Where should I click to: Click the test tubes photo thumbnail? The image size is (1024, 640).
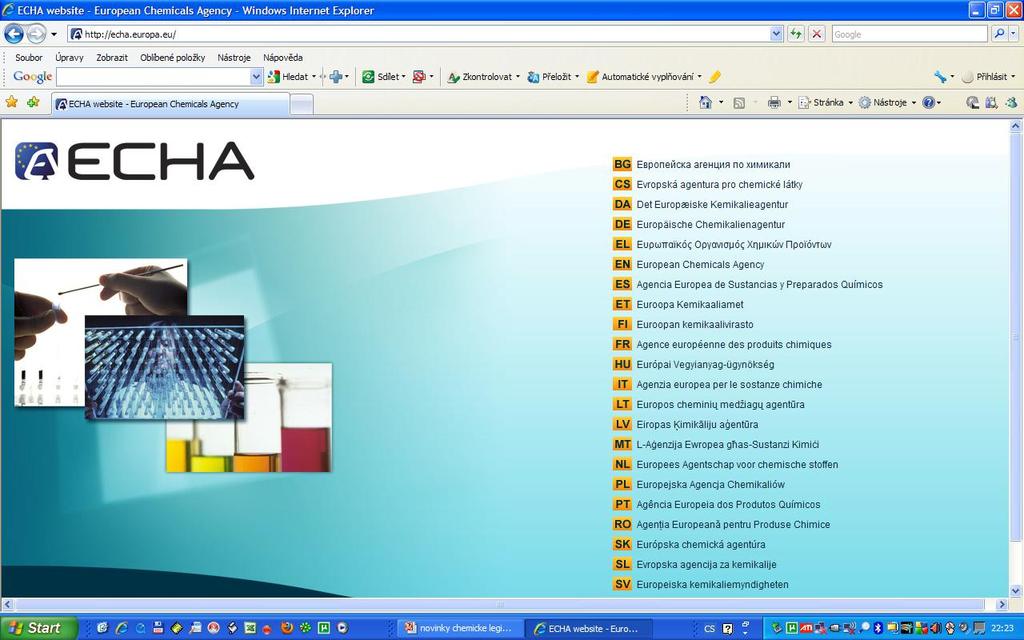(165, 368)
